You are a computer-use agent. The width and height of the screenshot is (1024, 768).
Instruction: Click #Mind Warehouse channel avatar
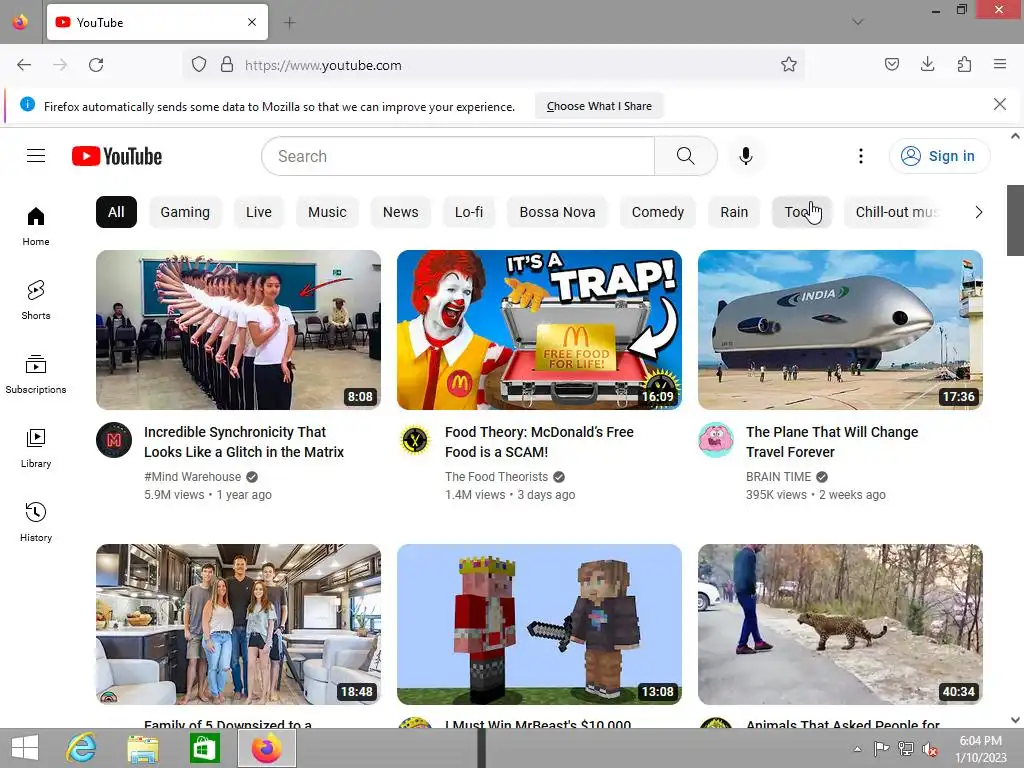pyautogui.click(x=114, y=440)
